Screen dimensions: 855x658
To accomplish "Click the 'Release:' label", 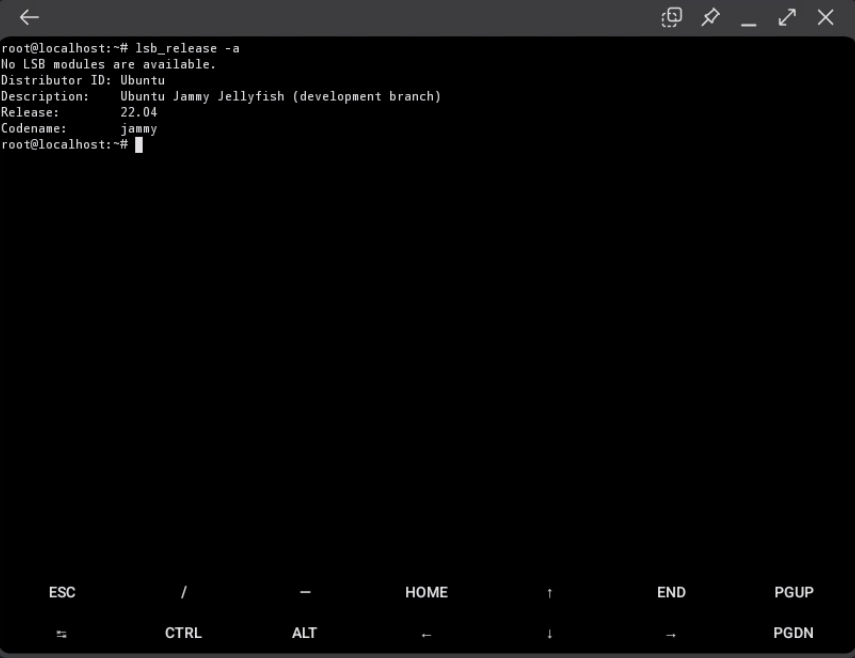I will [30, 112].
